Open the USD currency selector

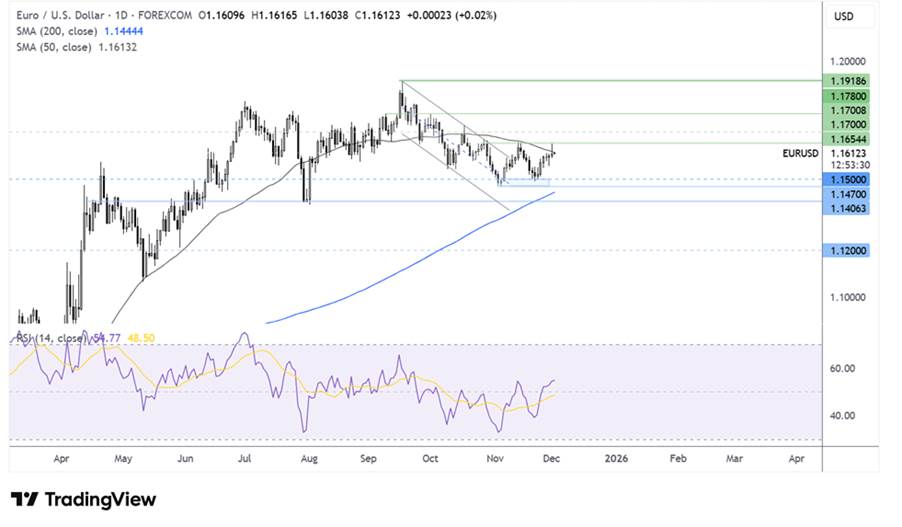[x=843, y=17]
